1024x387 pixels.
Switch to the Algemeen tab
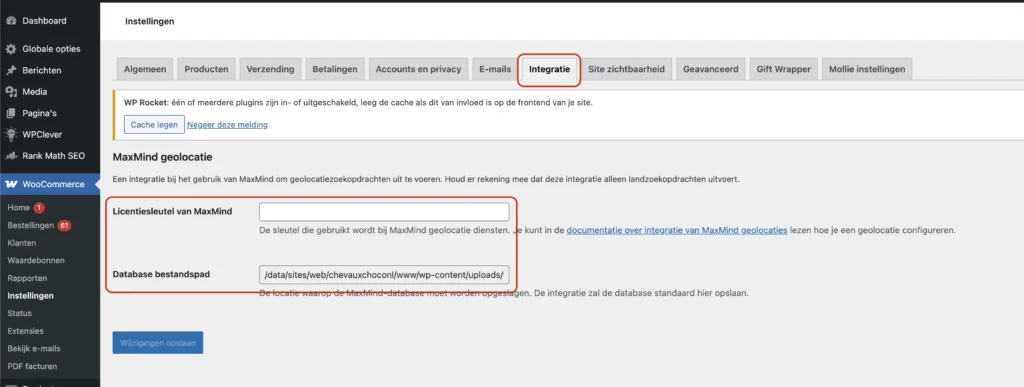tap(145, 69)
